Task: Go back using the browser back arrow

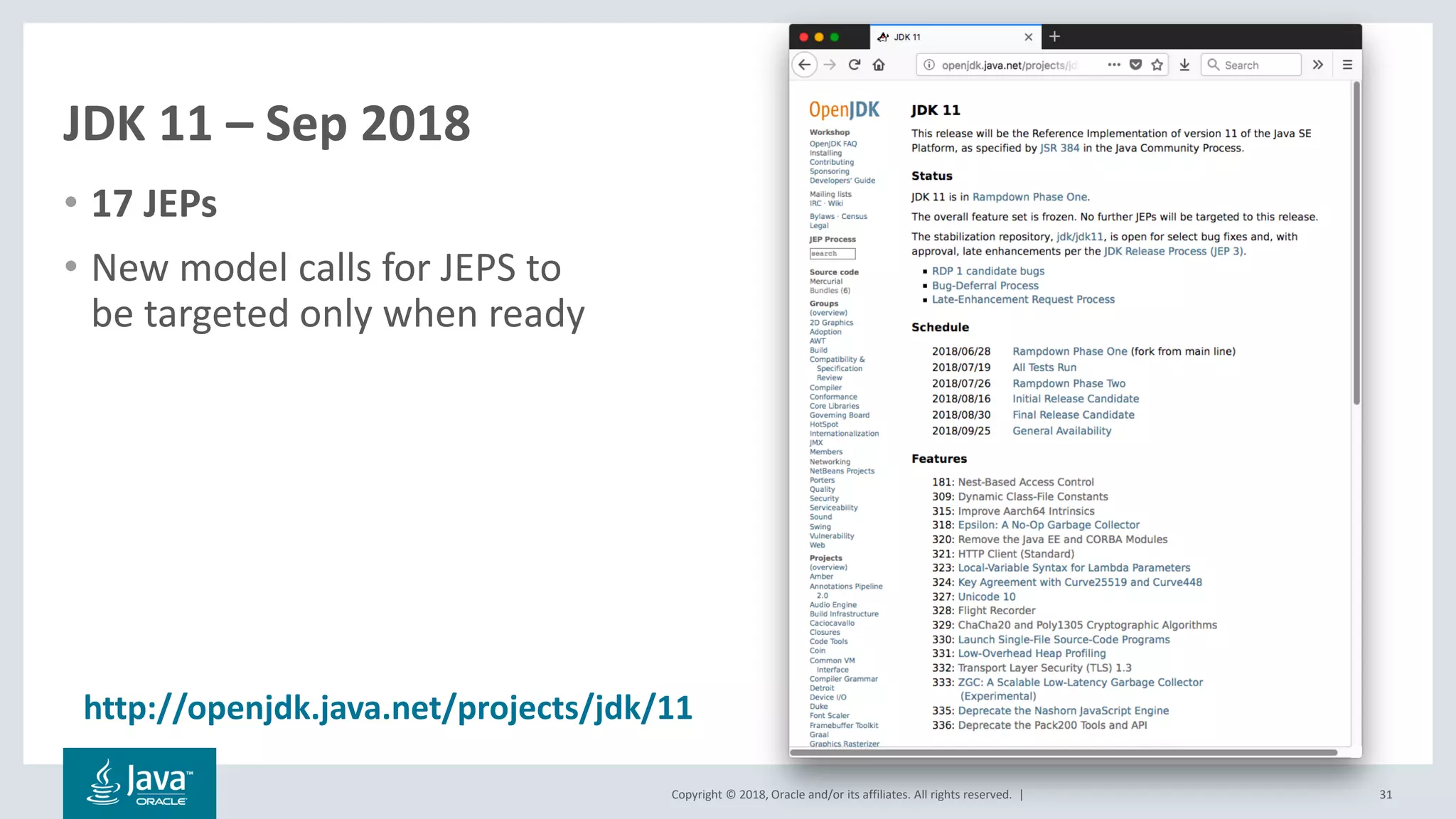Action: point(804,65)
